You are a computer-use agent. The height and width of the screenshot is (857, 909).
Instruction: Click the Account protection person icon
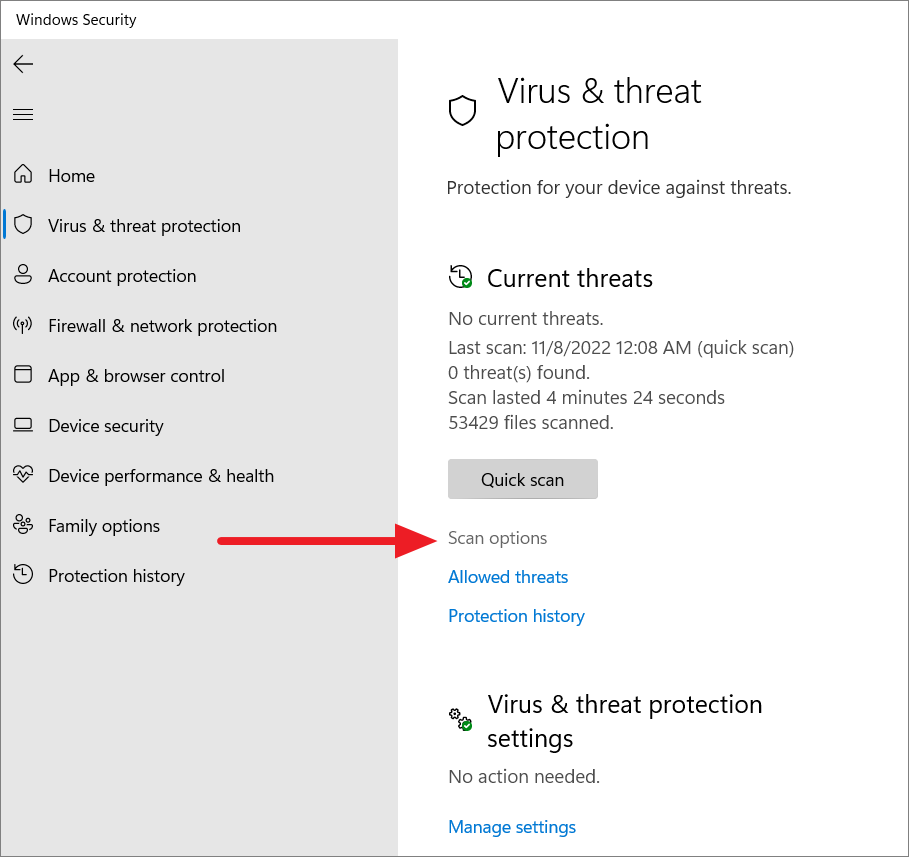pos(23,274)
